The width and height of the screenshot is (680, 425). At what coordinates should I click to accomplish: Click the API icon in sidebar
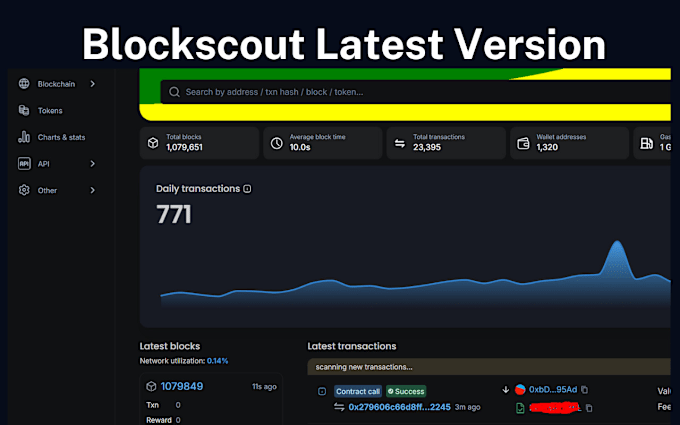click(24, 163)
